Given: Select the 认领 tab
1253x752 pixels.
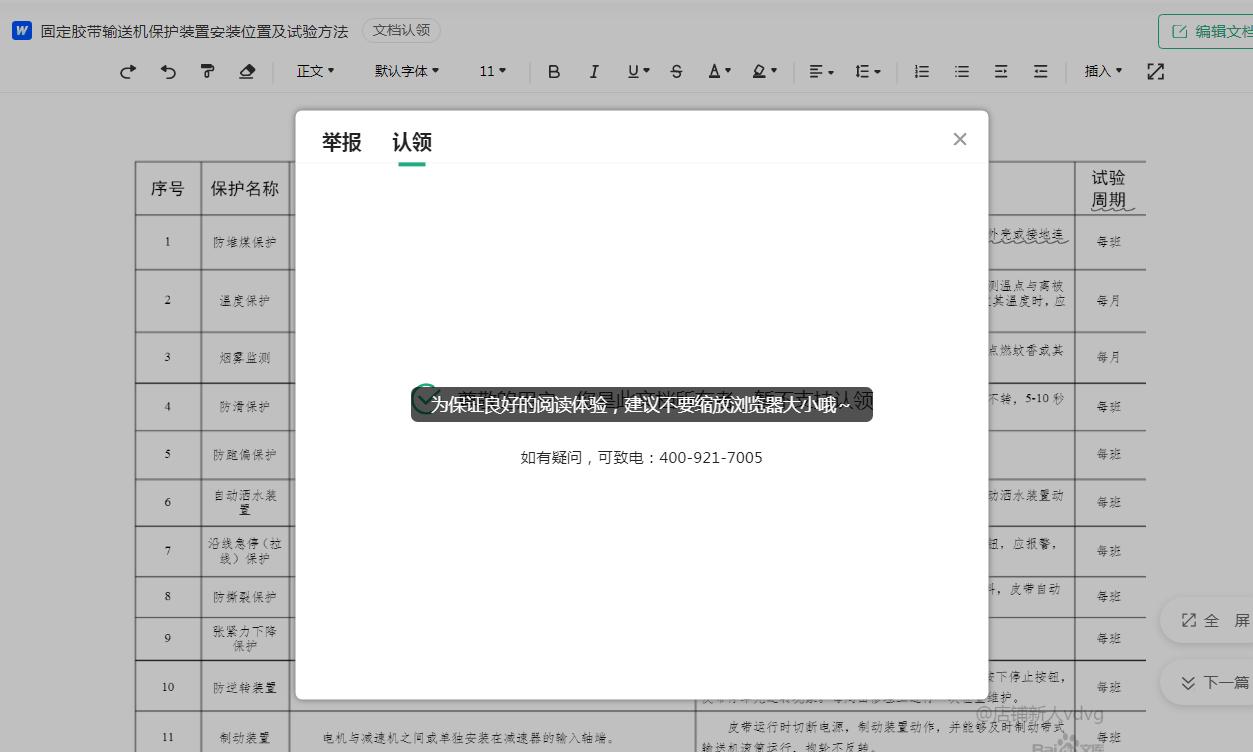Looking at the screenshot, I should pyautogui.click(x=411, y=142).
